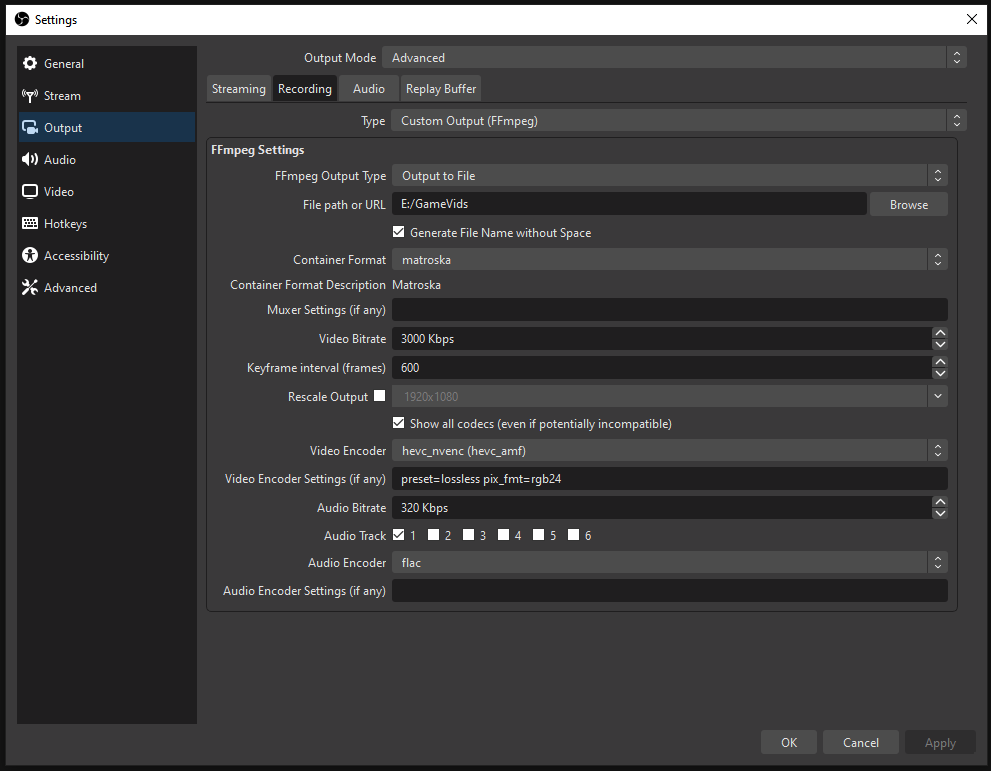Click the Browse button
The height and width of the screenshot is (771, 991).
(x=908, y=203)
